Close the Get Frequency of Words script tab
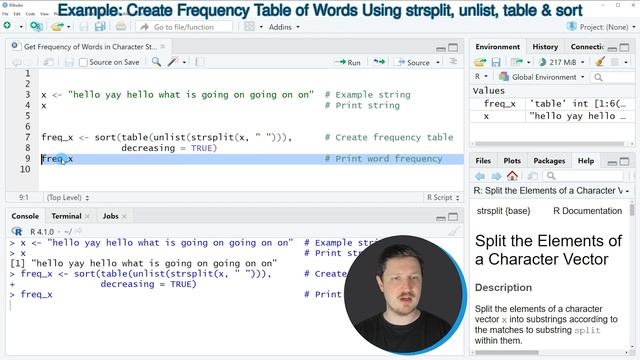 coord(163,47)
